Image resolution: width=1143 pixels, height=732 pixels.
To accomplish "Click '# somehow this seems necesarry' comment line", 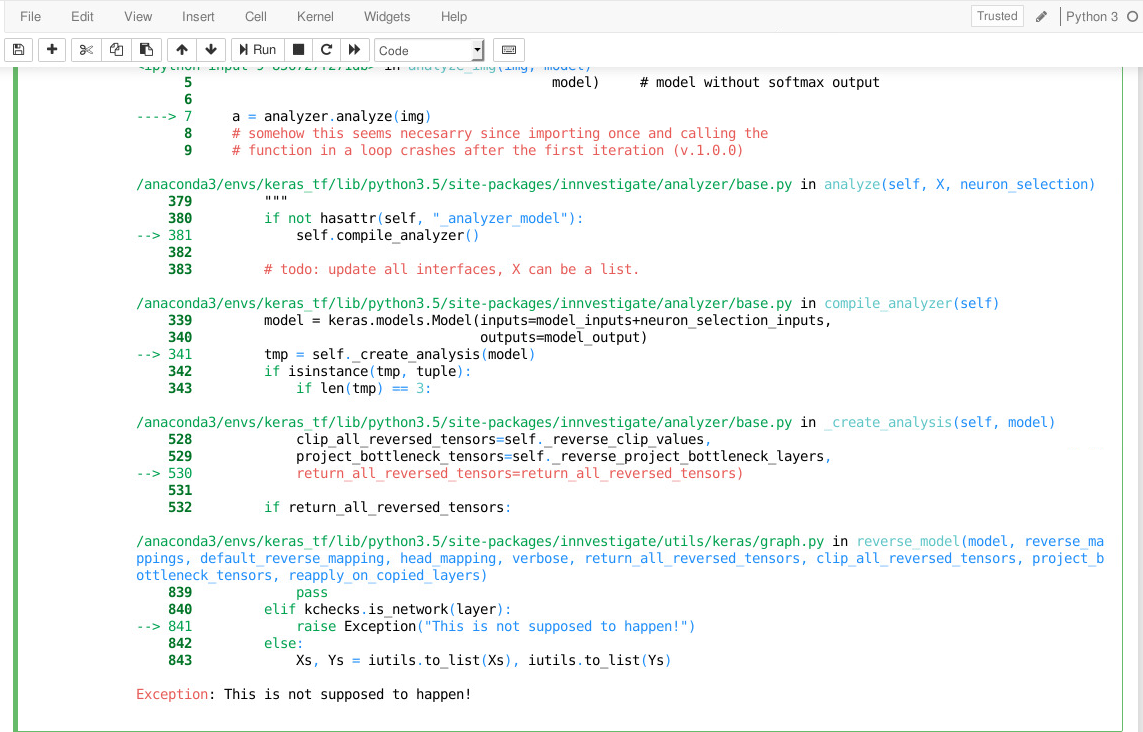I will coord(500,133).
